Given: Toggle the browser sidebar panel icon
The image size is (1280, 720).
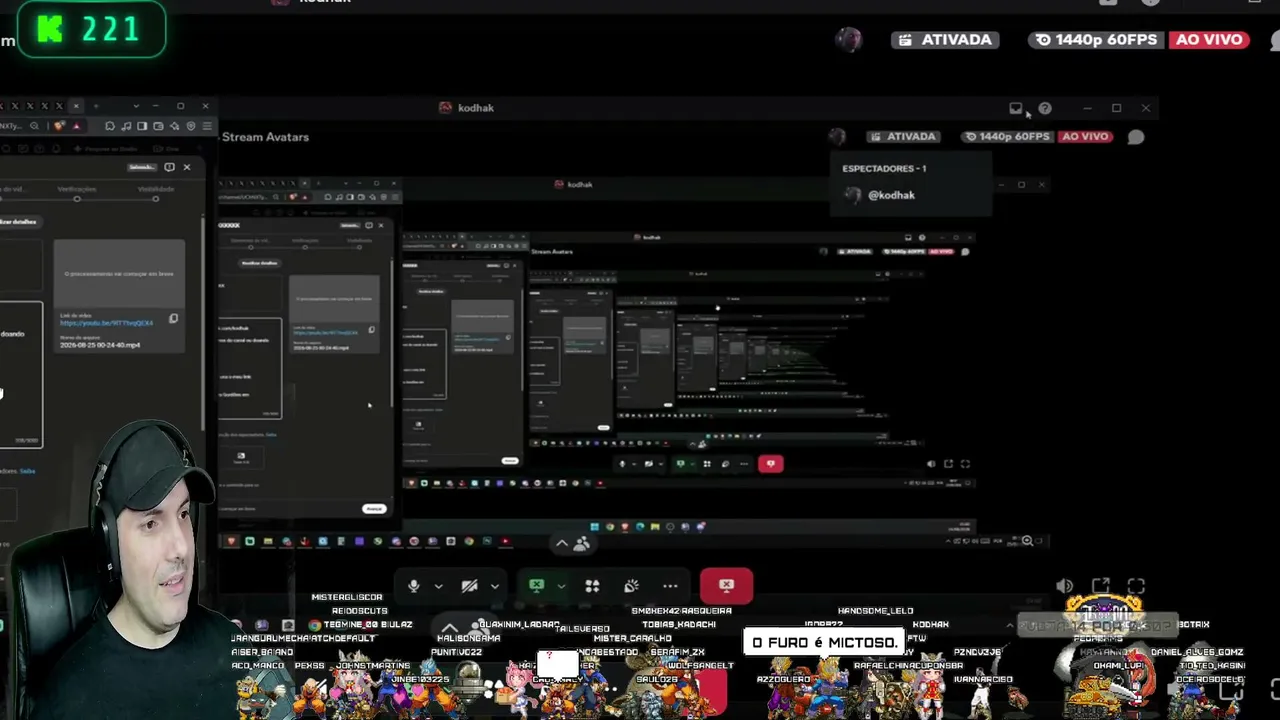Looking at the screenshot, I should [x=142, y=126].
